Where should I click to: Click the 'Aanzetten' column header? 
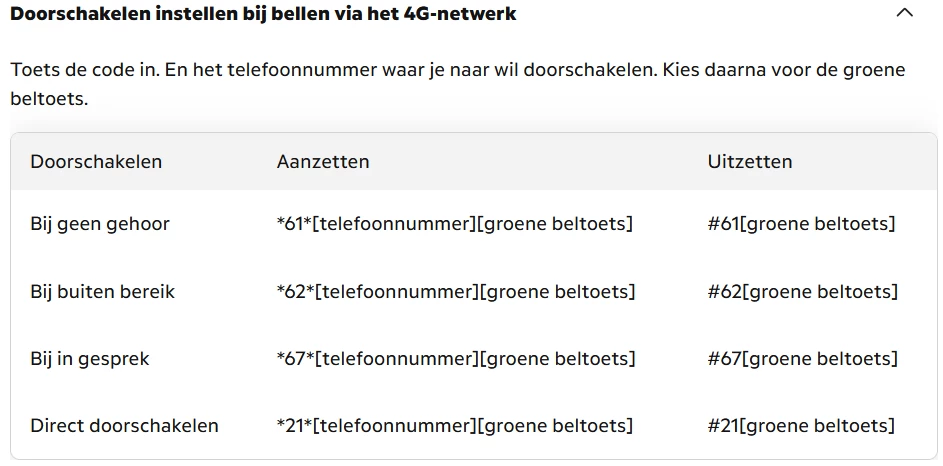pos(323,162)
